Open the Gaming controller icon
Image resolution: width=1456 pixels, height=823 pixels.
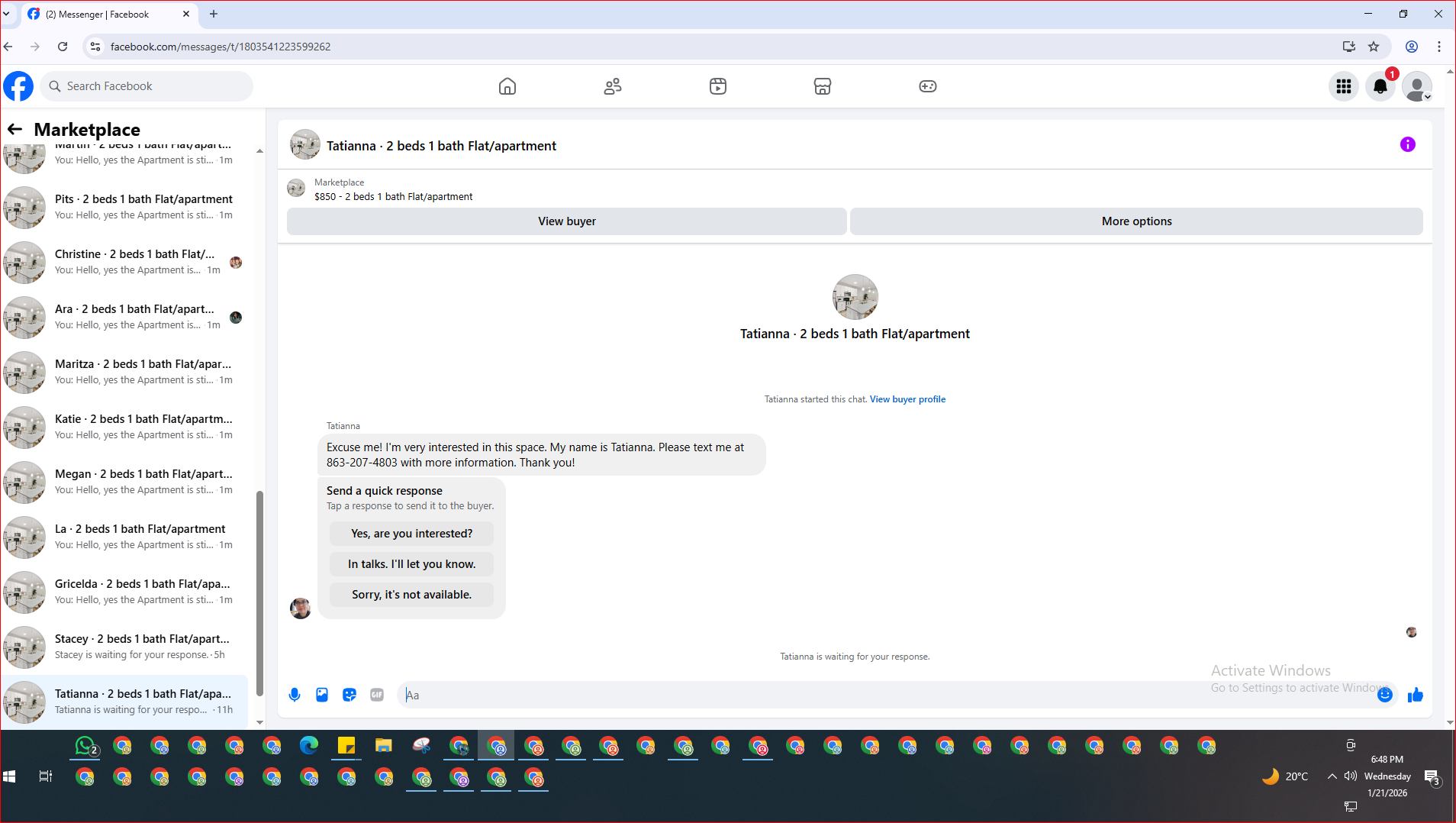pyautogui.click(x=928, y=86)
